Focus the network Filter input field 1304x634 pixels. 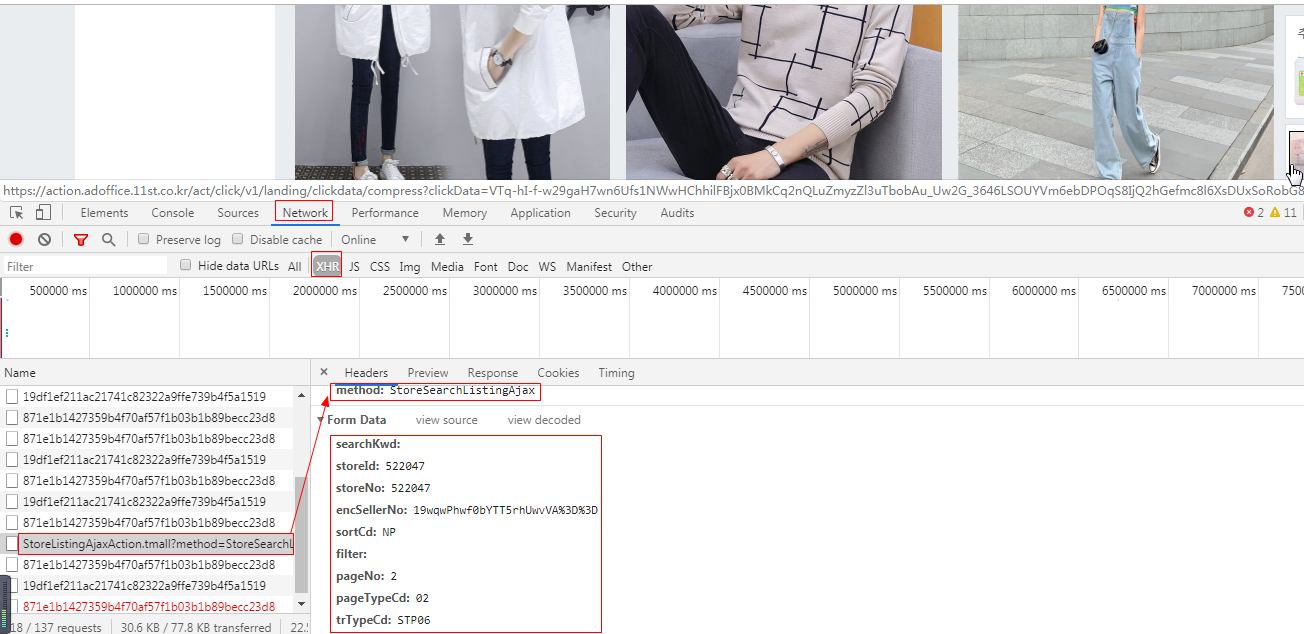click(x=85, y=265)
